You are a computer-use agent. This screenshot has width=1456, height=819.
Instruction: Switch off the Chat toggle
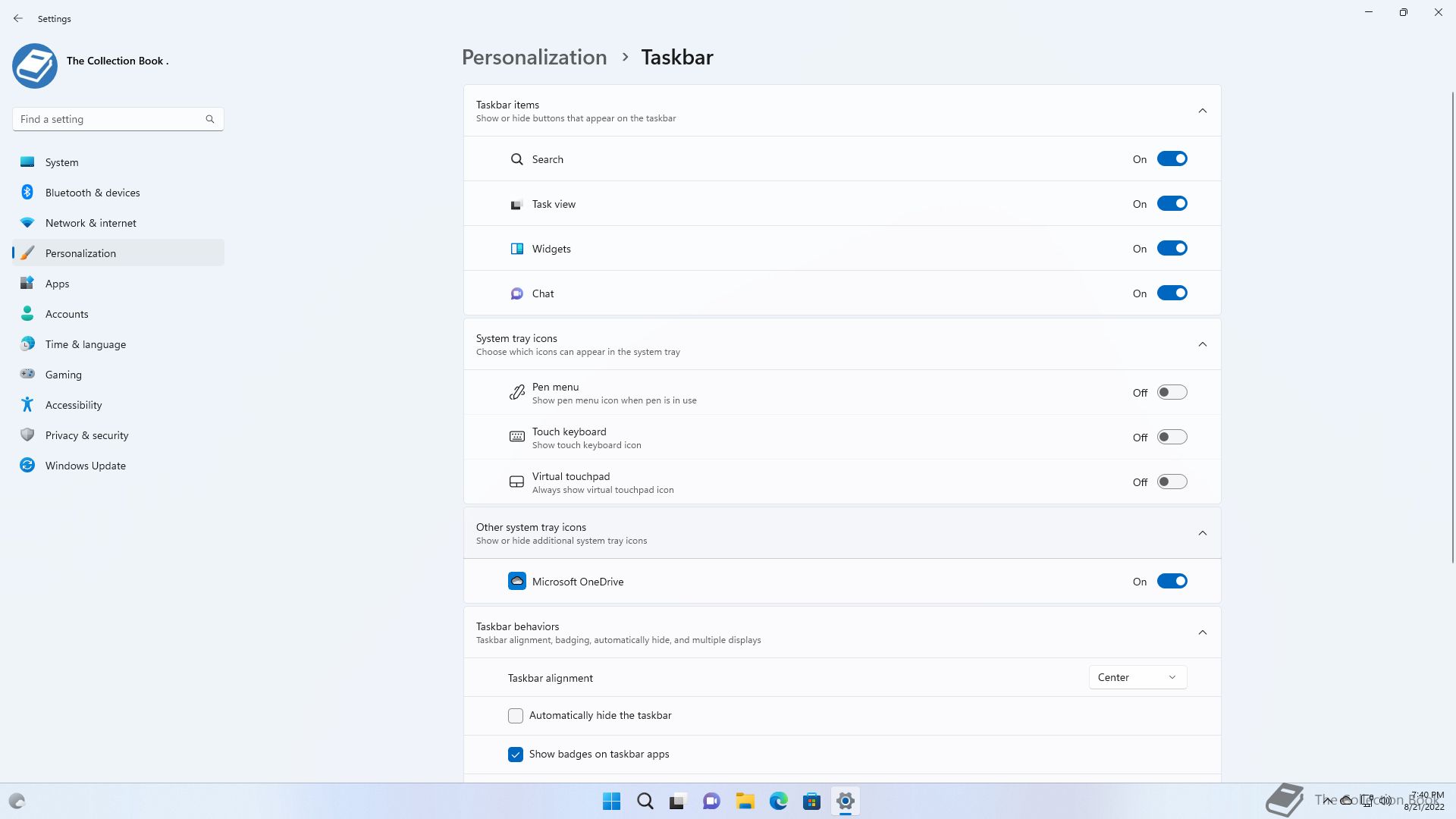tap(1172, 293)
